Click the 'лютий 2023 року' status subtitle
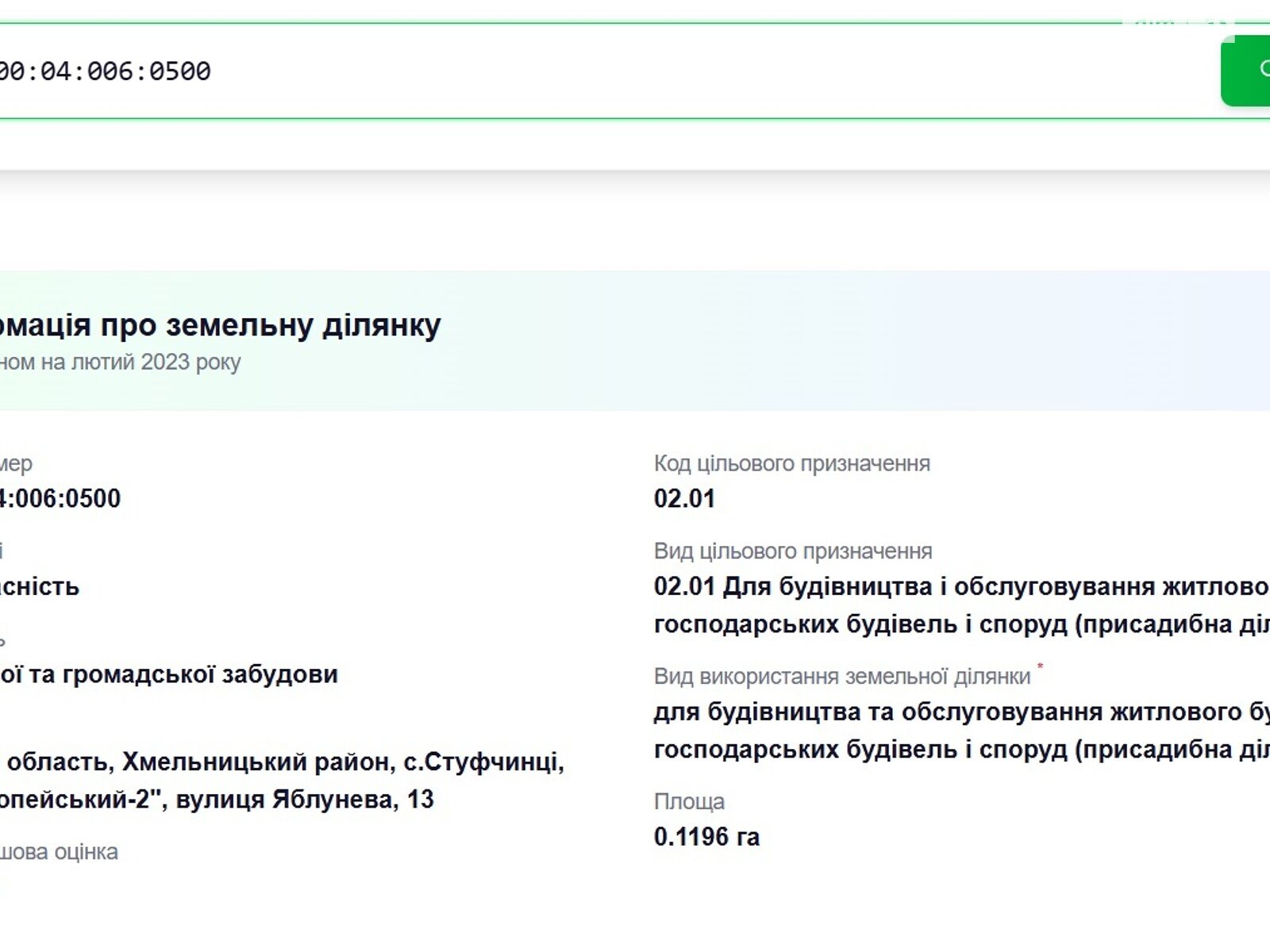1270x952 pixels. point(121,363)
